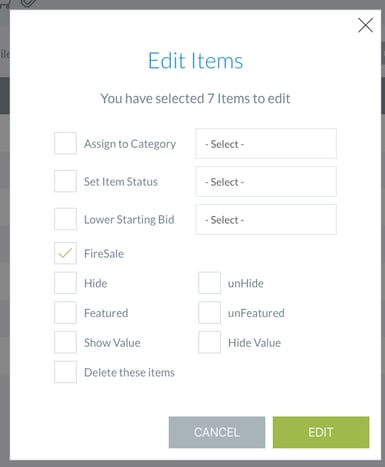
Task: Check the Assign to Category checkbox
Action: 65,143
